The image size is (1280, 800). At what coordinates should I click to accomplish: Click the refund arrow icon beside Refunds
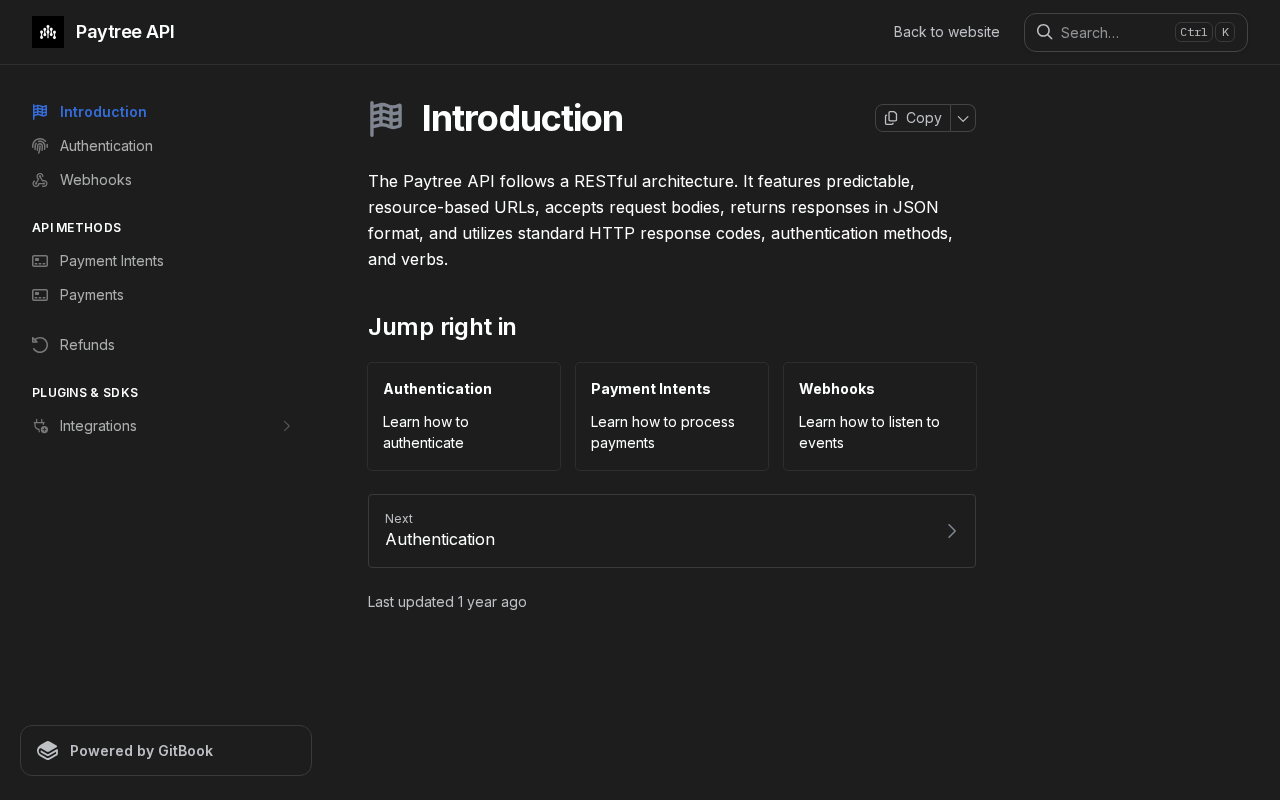(40, 345)
